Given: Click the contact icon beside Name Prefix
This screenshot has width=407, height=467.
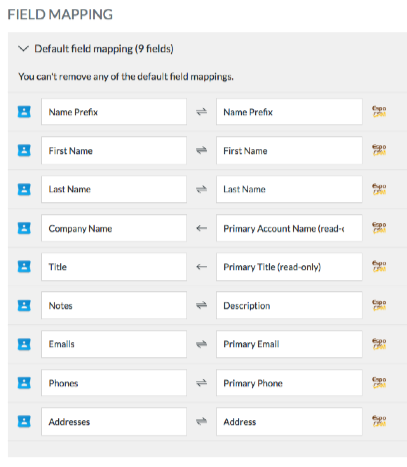Looking at the screenshot, I should (24, 112).
